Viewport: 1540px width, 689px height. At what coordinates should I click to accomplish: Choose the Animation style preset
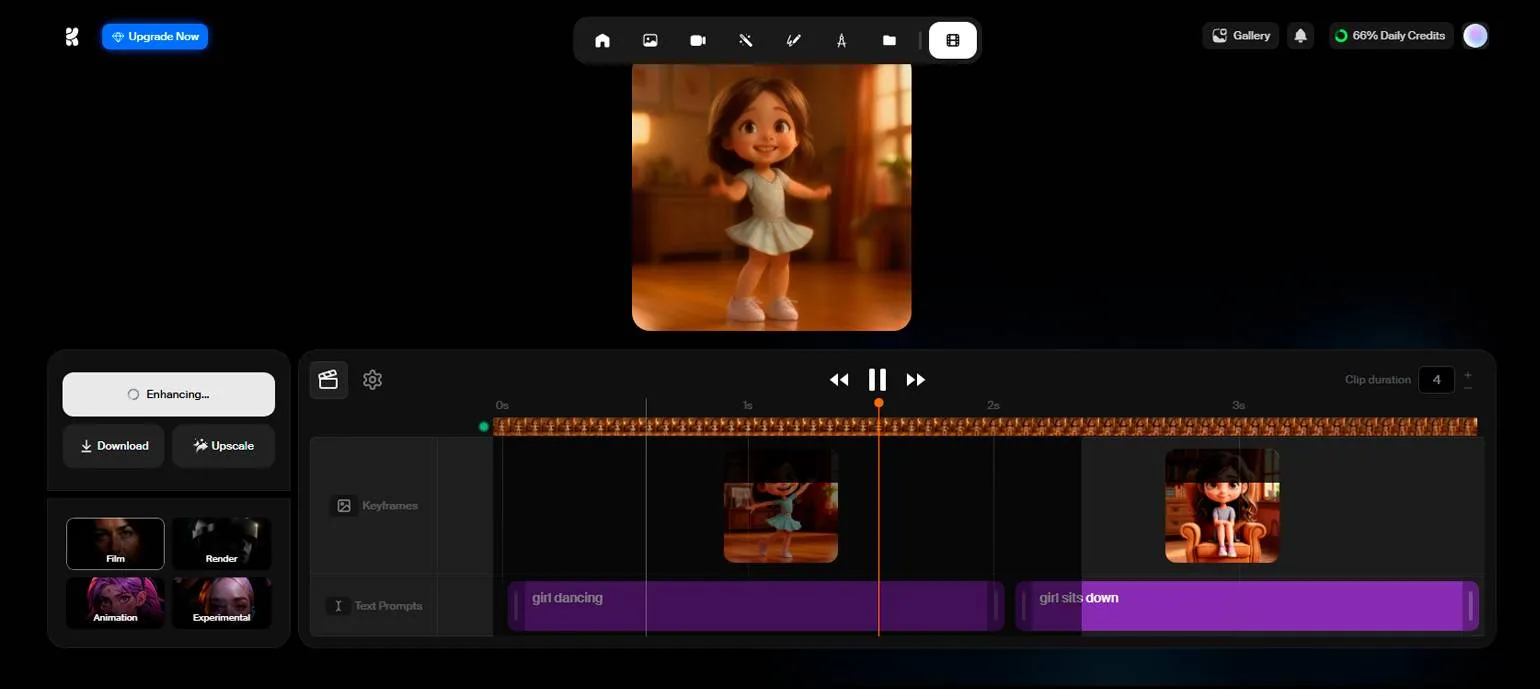tap(115, 602)
